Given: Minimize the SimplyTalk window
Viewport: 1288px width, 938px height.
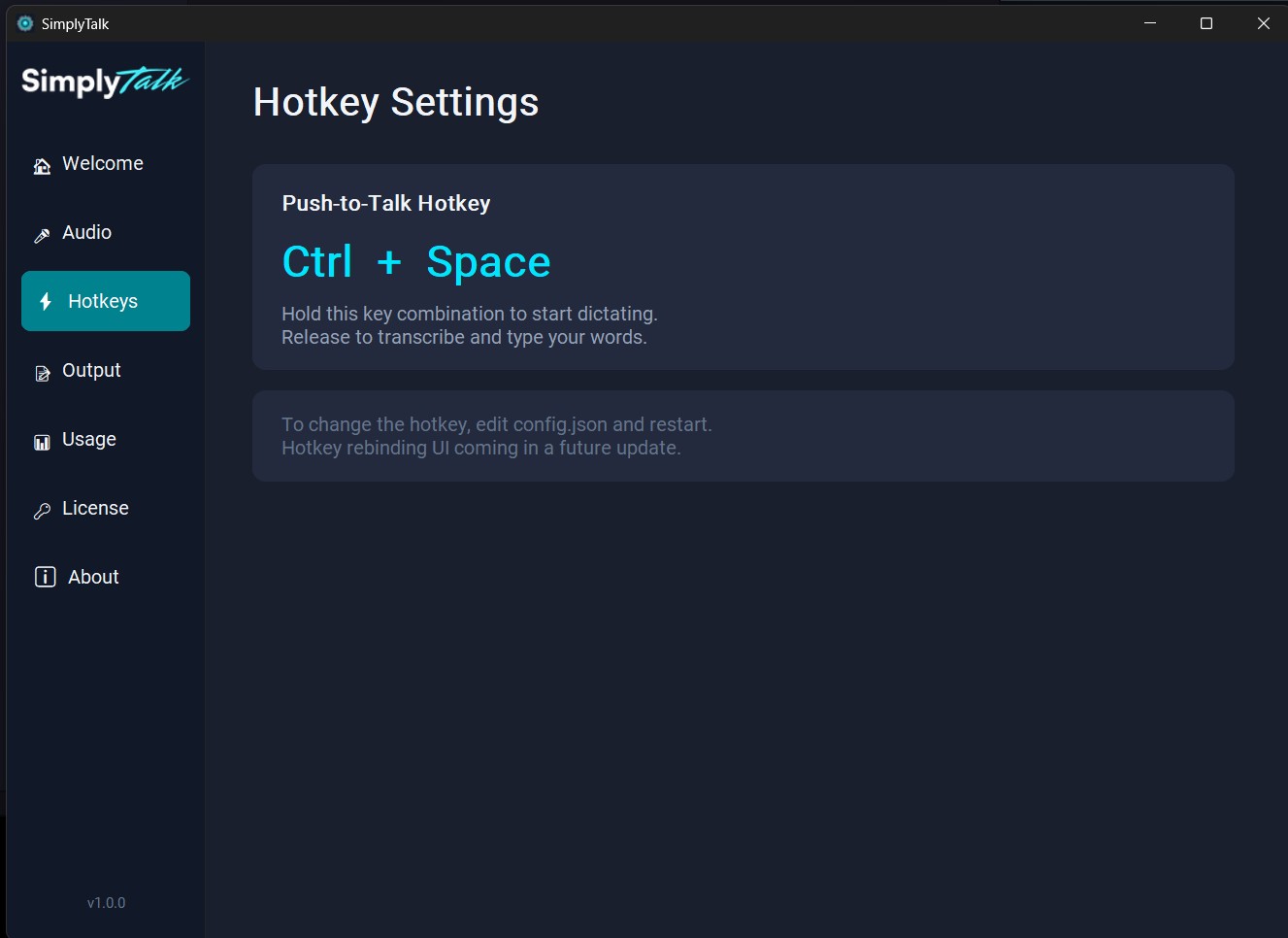Looking at the screenshot, I should click(x=1150, y=23).
